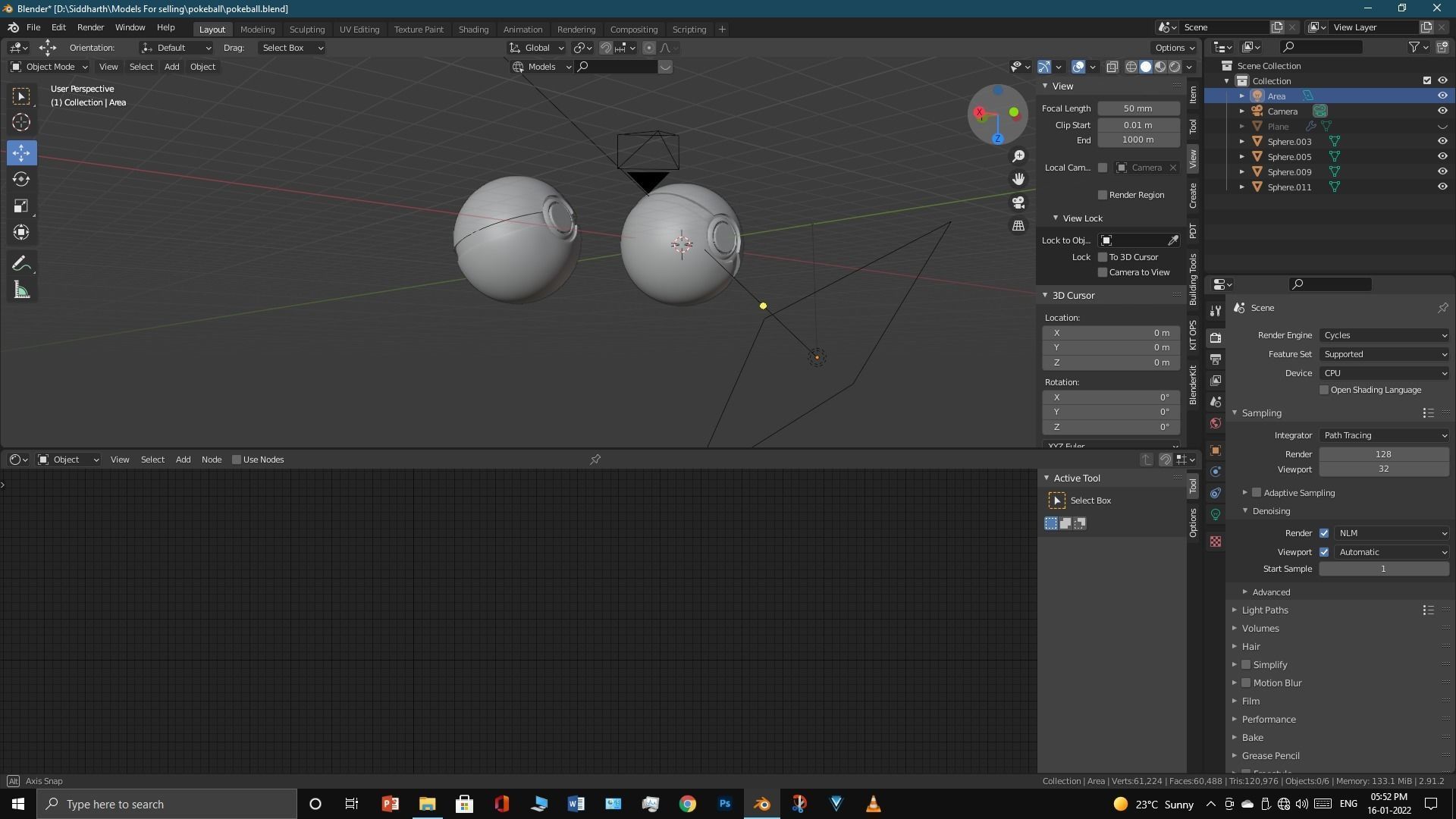The height and width of the screenshot is (819, 1456).
Task: Select the Annotate tool
Action: [x=21, y=264]
